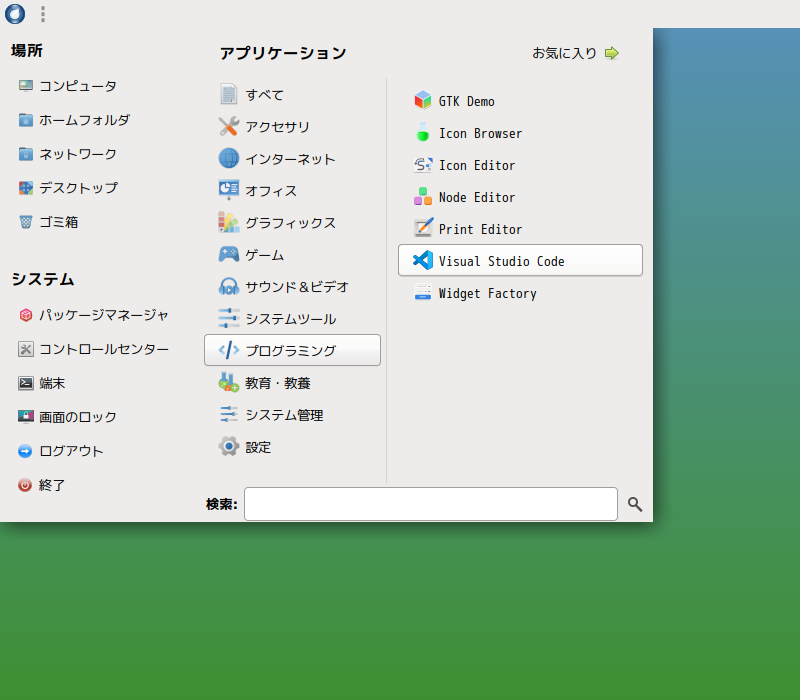Viewport: 800px width, 700px height.
Task: Launch Icon Browser application
Action: (520, 133)
